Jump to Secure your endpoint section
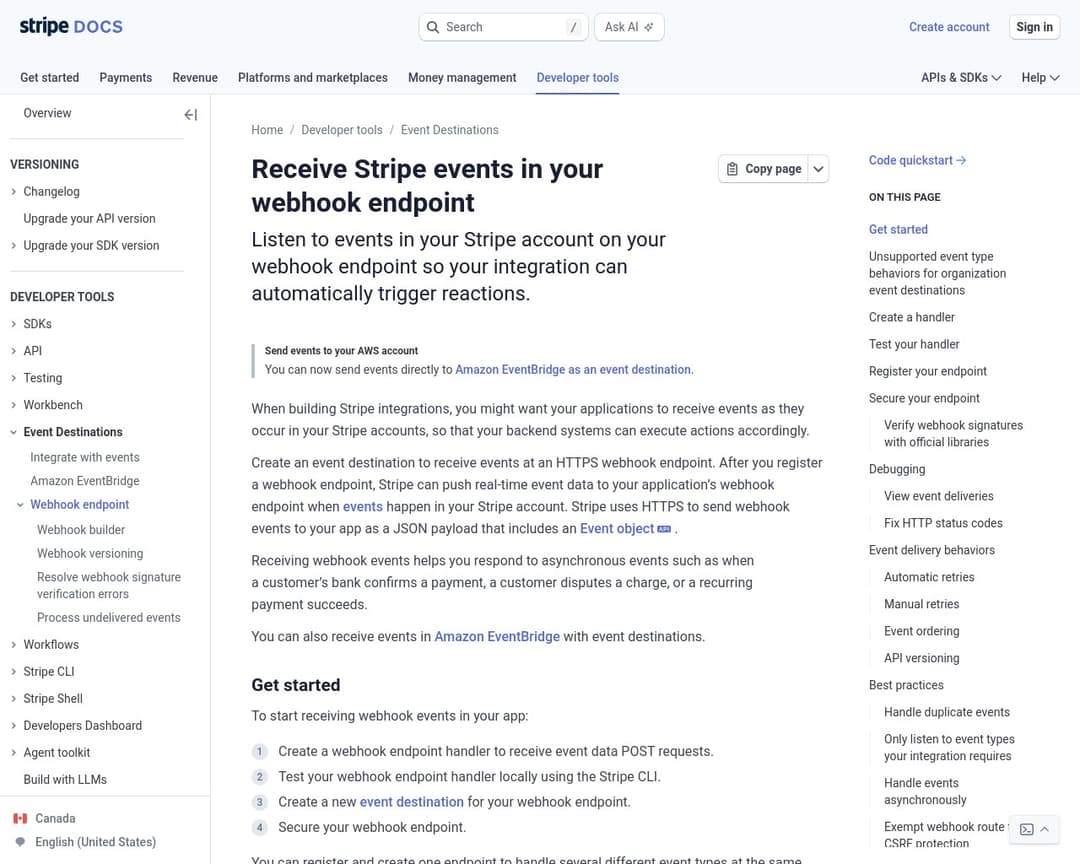The image size is (1080, 864). click(924, 398)
